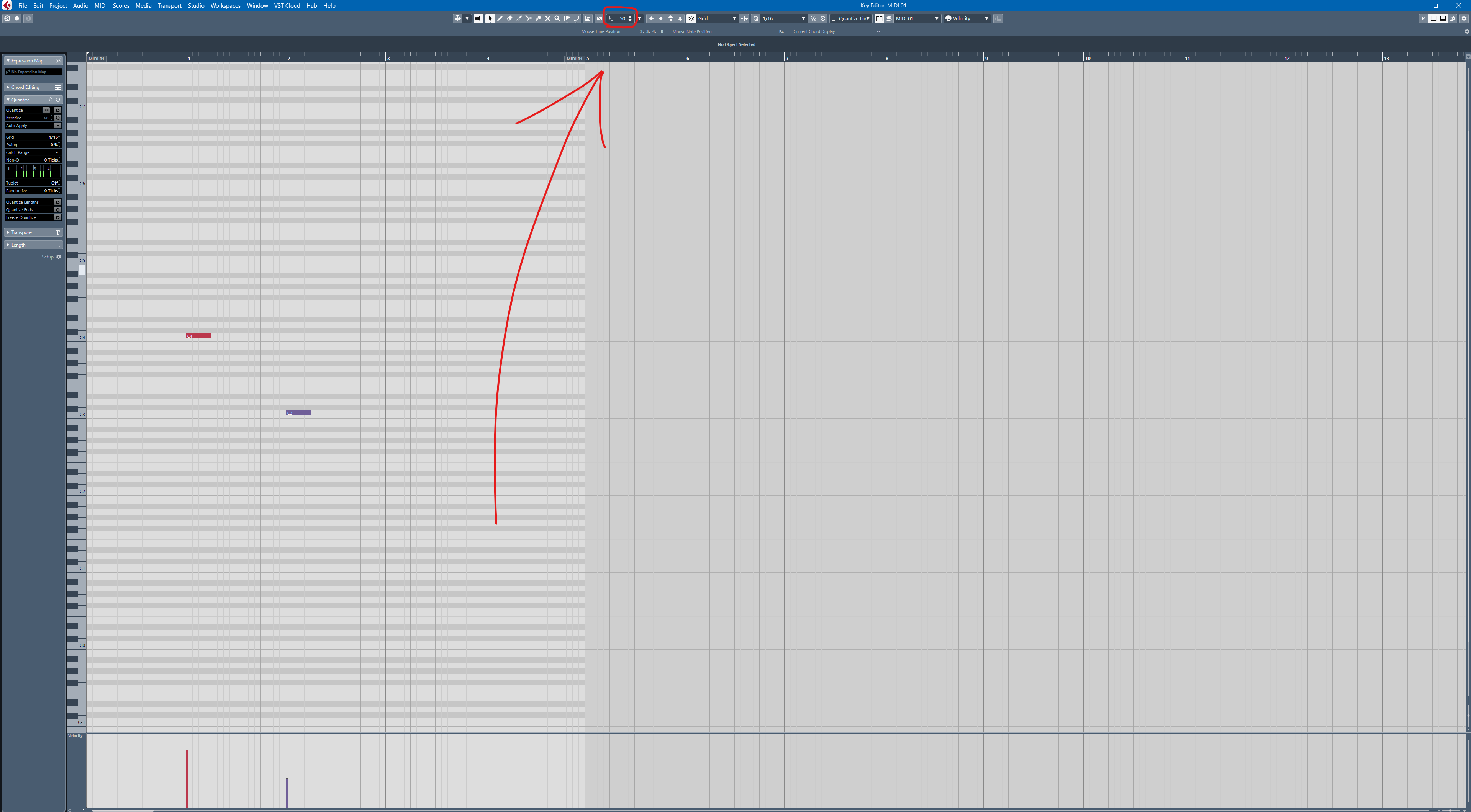Click the fourth nudge arrow icon
This screenshot has height=812, width=1471.
point(680,18)
